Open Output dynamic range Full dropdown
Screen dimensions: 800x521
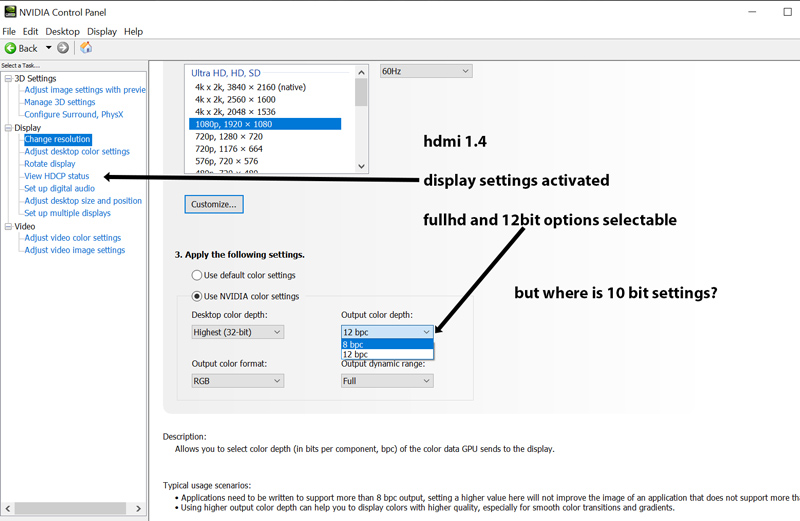click(x=387, y=381)
